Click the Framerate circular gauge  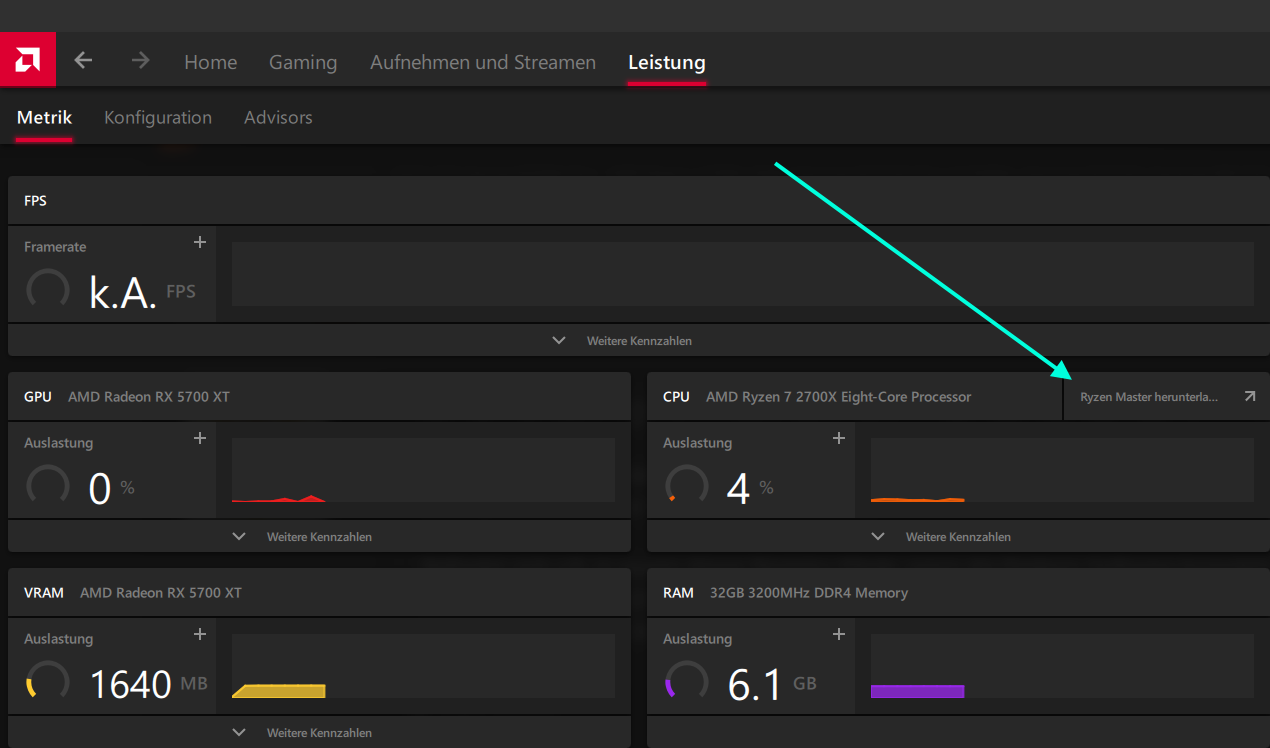tap(48, 290)
